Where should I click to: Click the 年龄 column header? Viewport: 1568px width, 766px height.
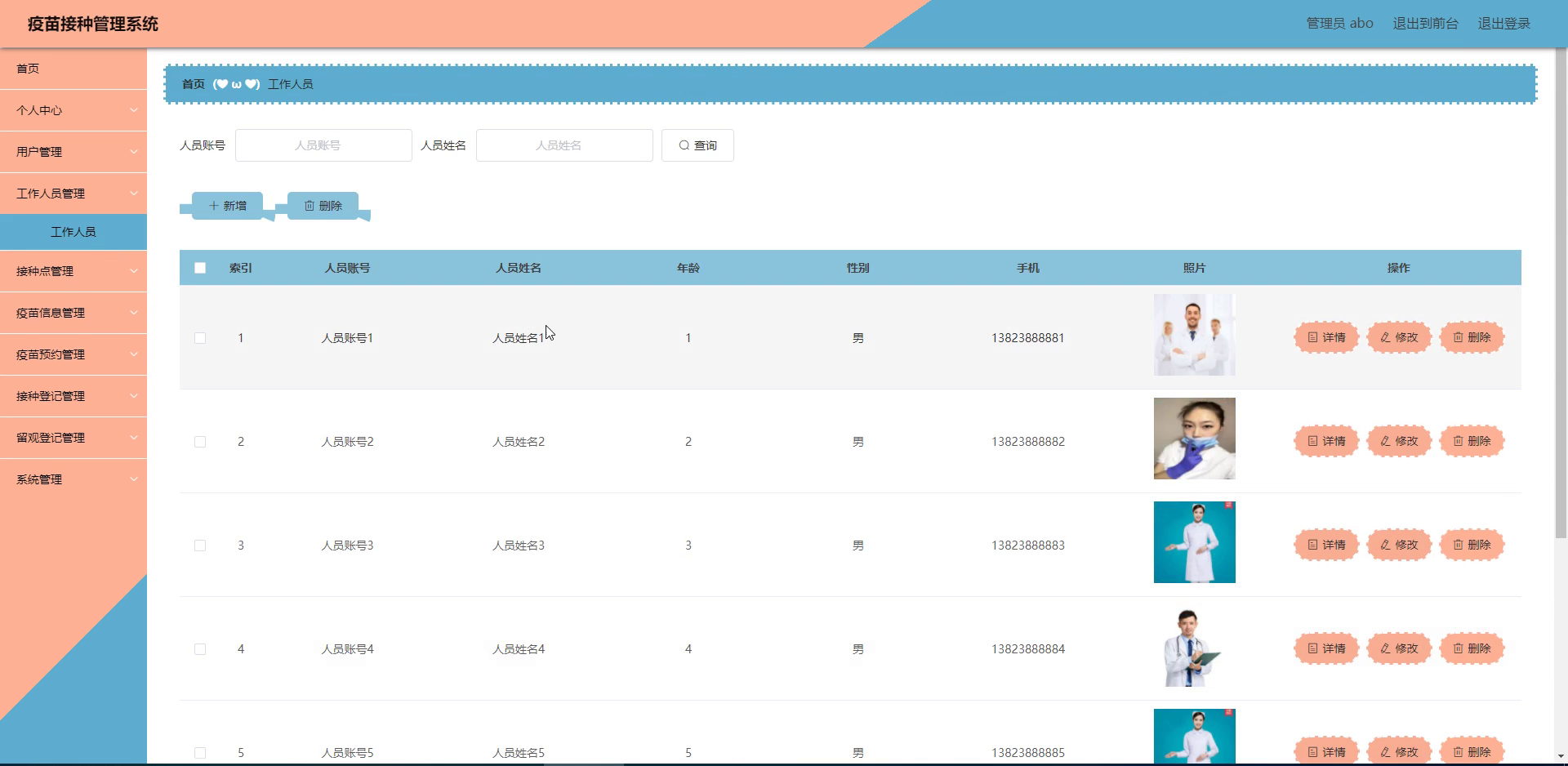pyautogui.click(x=688, y=268)
